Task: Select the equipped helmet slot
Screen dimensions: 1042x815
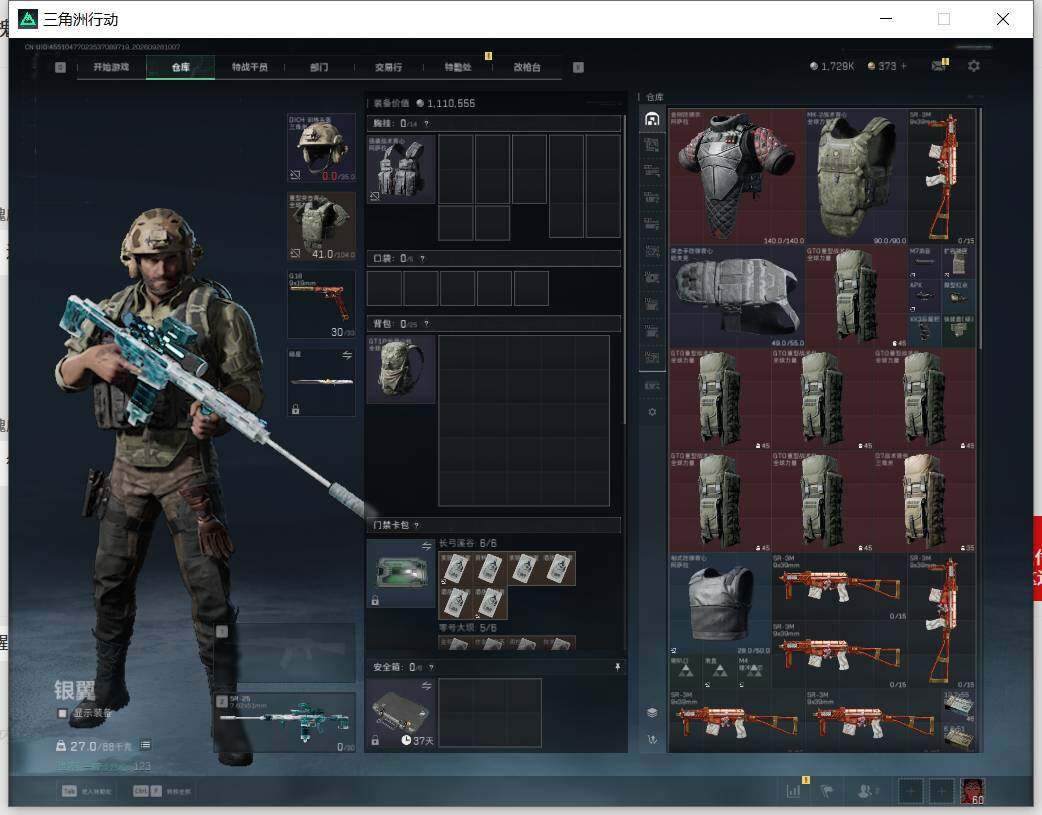Action: [322, 148]
